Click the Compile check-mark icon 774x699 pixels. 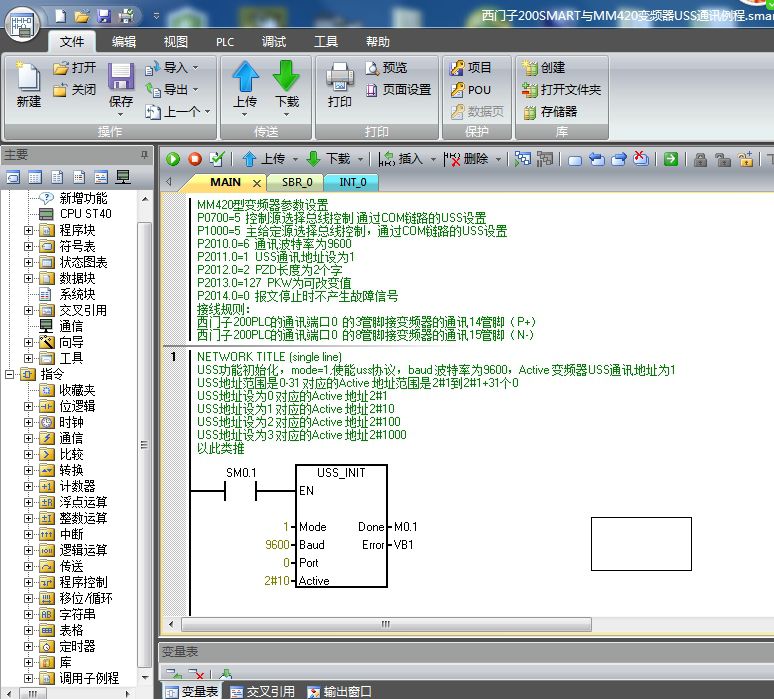click(x=217, y=159)
